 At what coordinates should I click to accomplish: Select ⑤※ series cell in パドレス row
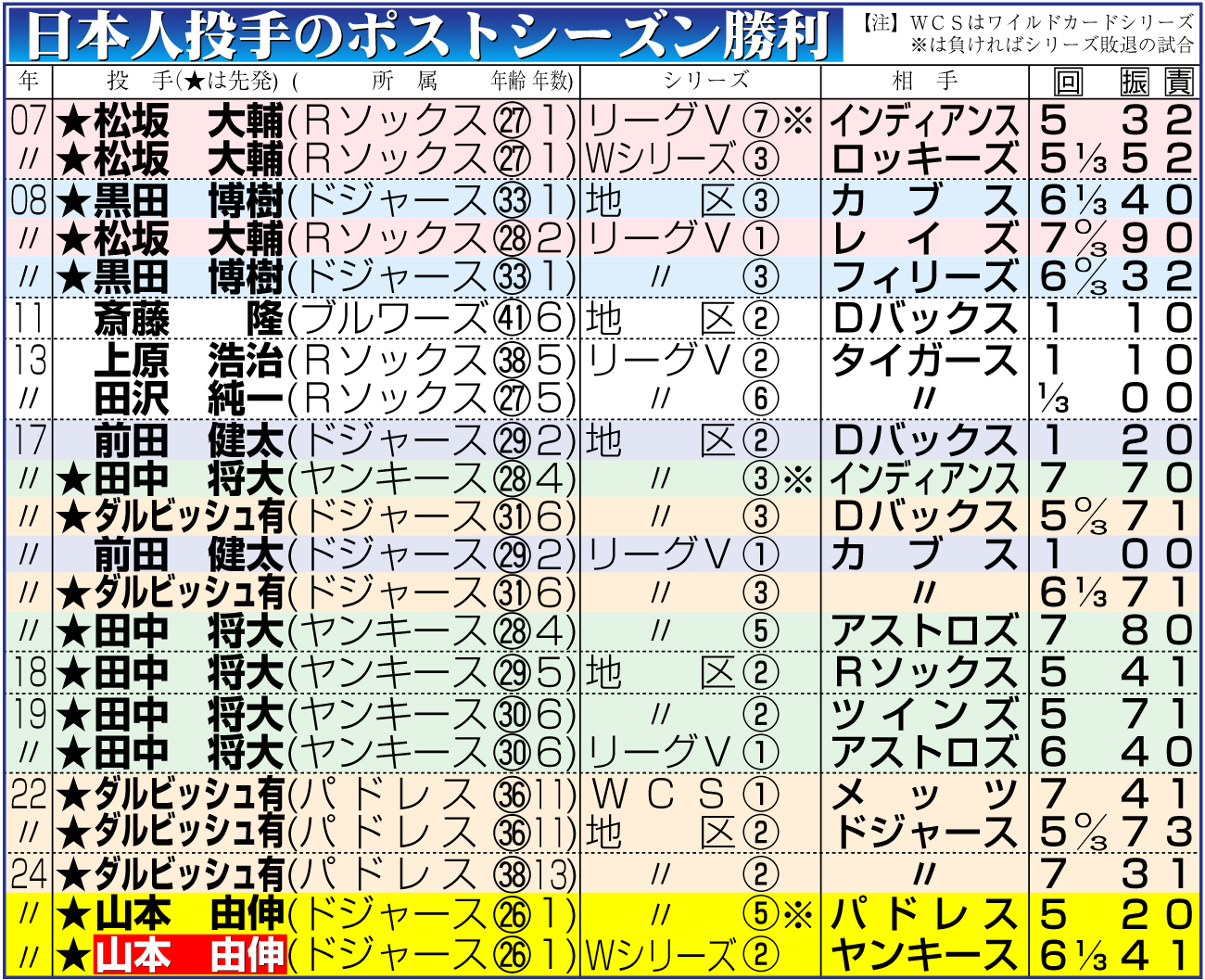pos(778,915)
